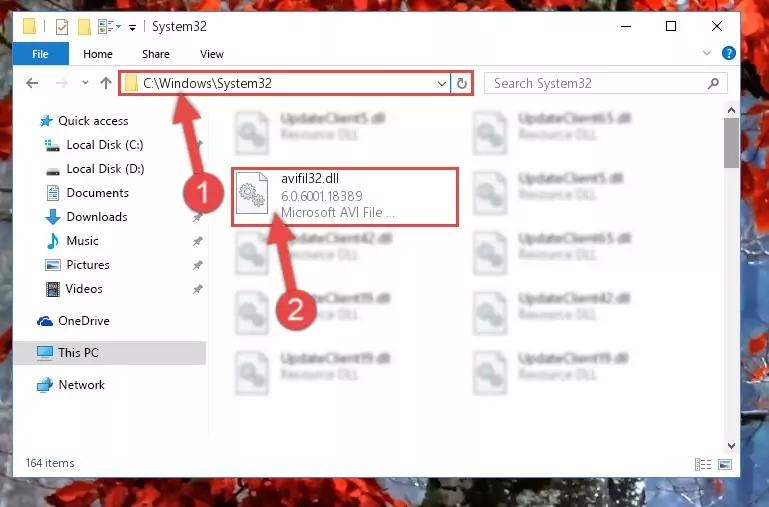Click the vertical scrollbar thumb

(731, 143)
